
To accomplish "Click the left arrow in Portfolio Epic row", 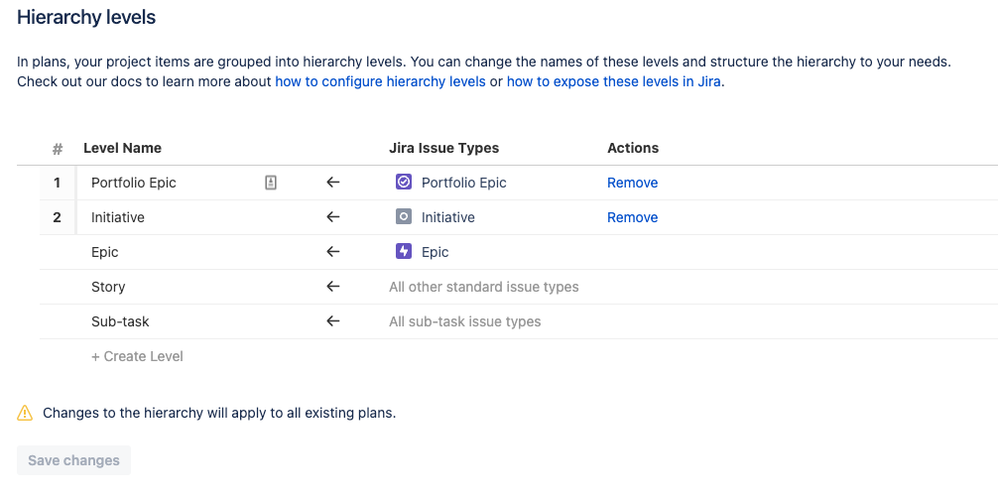I will pos(333,183).
